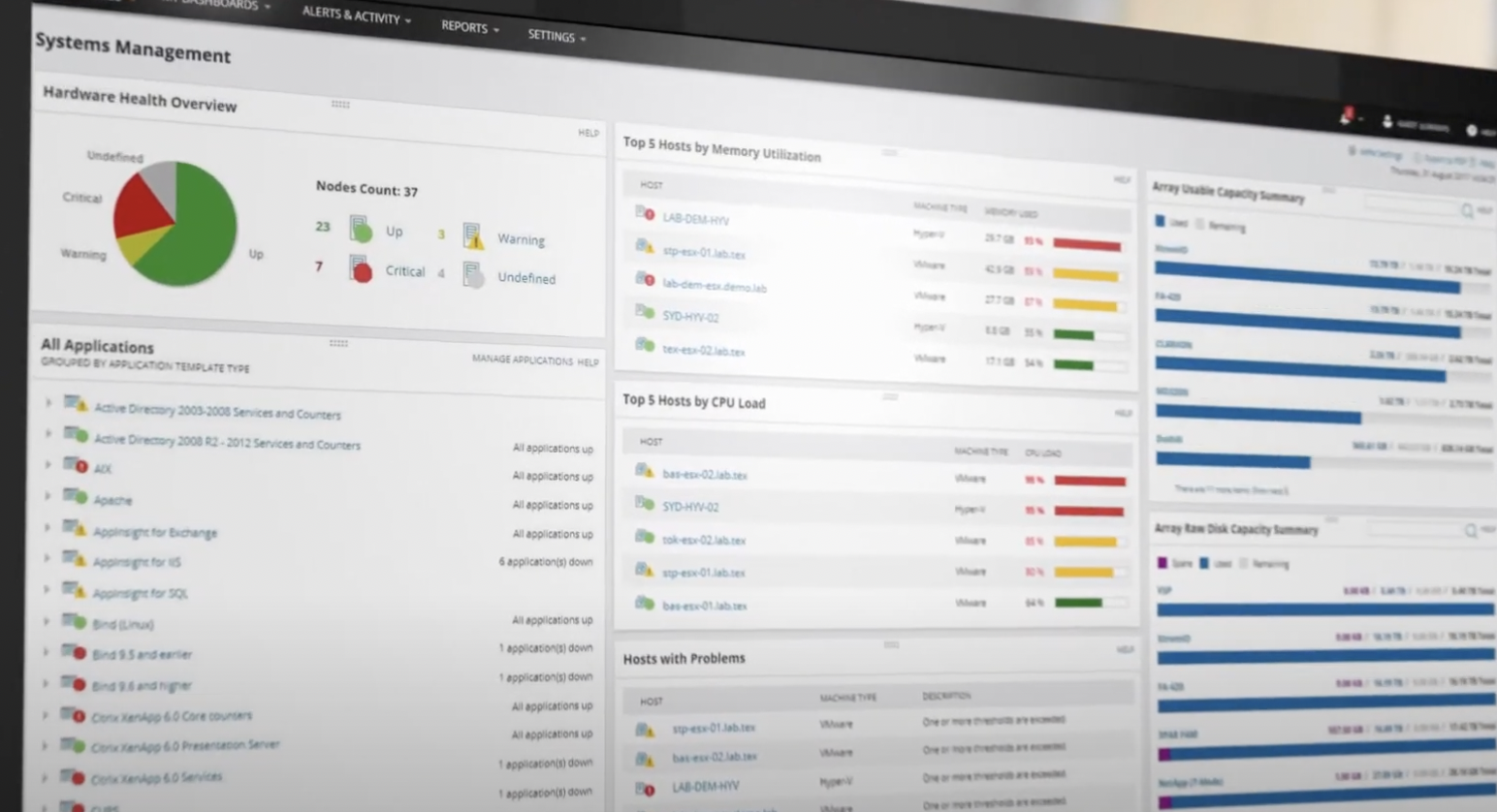
Task: Click green memory bar for tex-esx-02.lab.tex
Action: pos(1073,364)
